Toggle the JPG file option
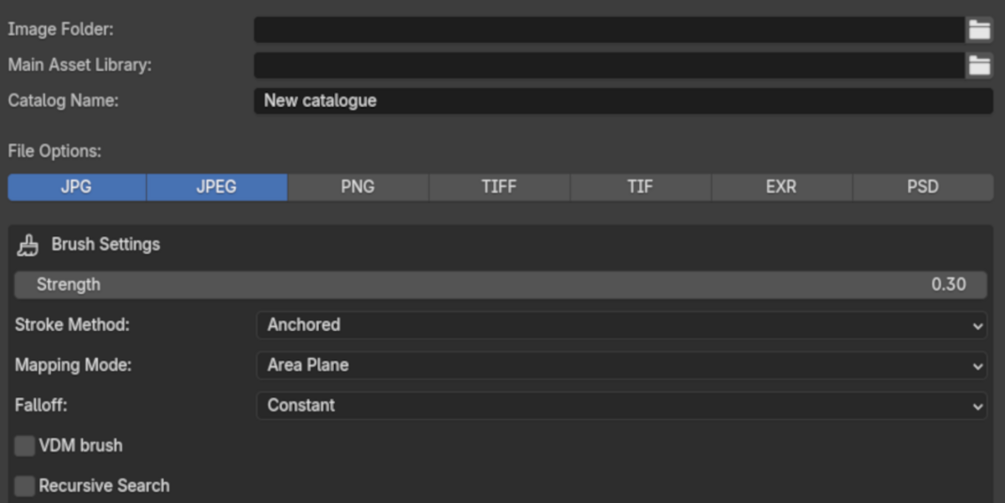The image size is (1005, 503). (77, 187)
